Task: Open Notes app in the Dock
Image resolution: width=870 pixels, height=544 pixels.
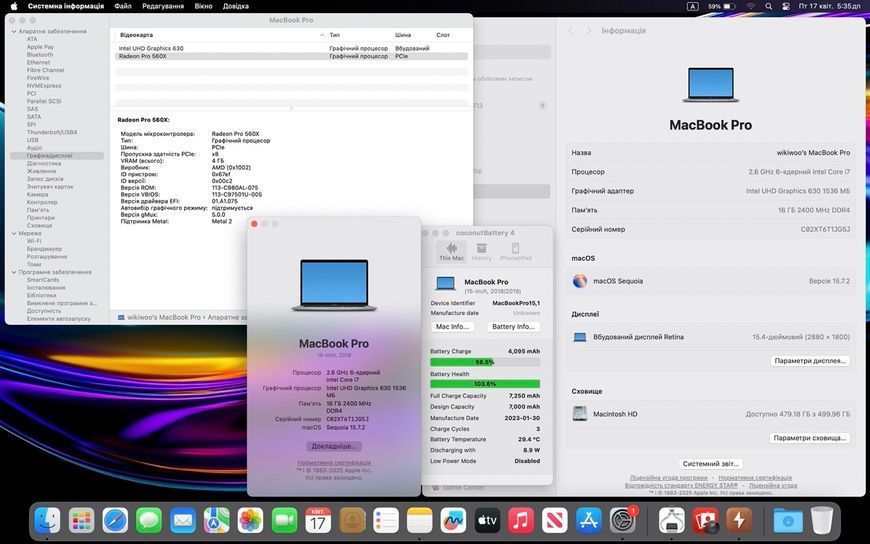Action: tap(419, 521)
